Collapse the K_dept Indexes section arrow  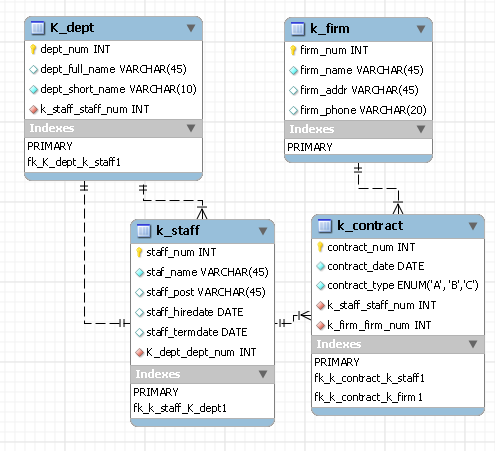(x=191, y=128)
